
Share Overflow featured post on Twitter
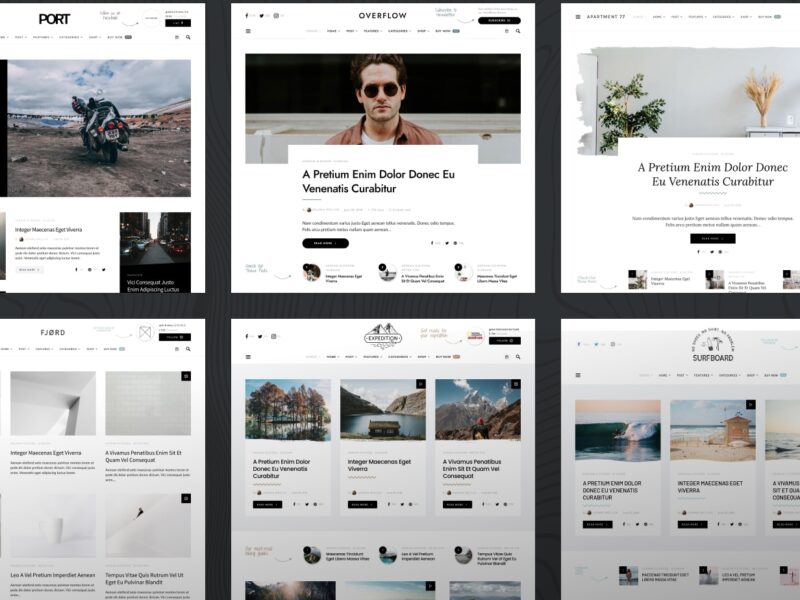pyautogui.click(x=447, y=243)
